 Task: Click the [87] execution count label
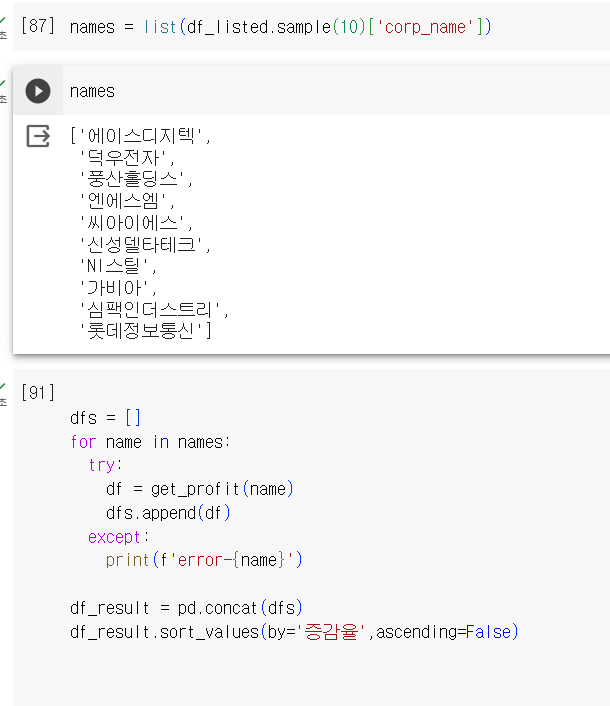38,26
